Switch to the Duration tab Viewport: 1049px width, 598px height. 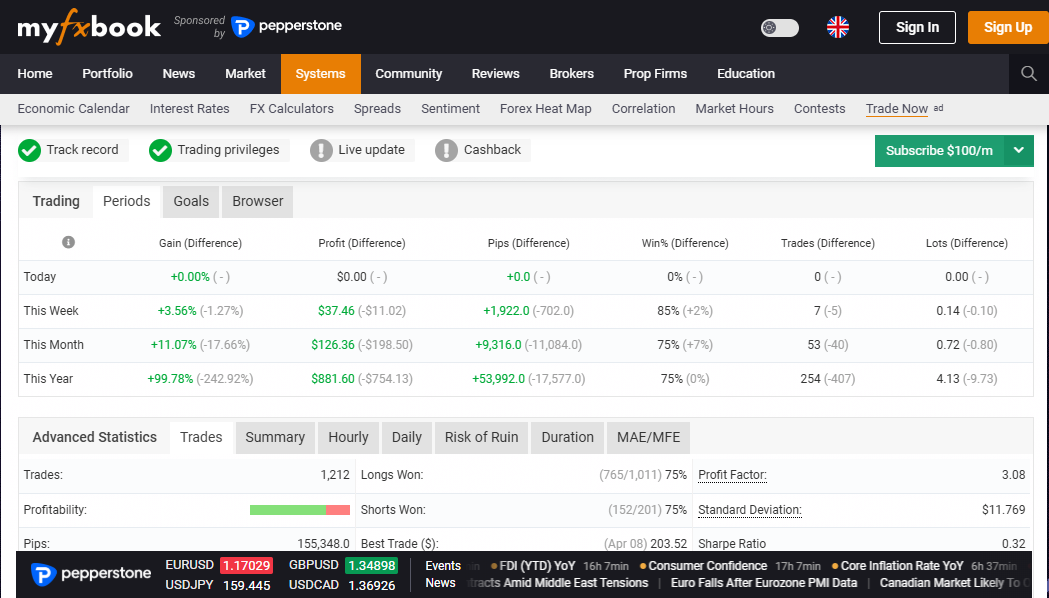pos(567,437)
